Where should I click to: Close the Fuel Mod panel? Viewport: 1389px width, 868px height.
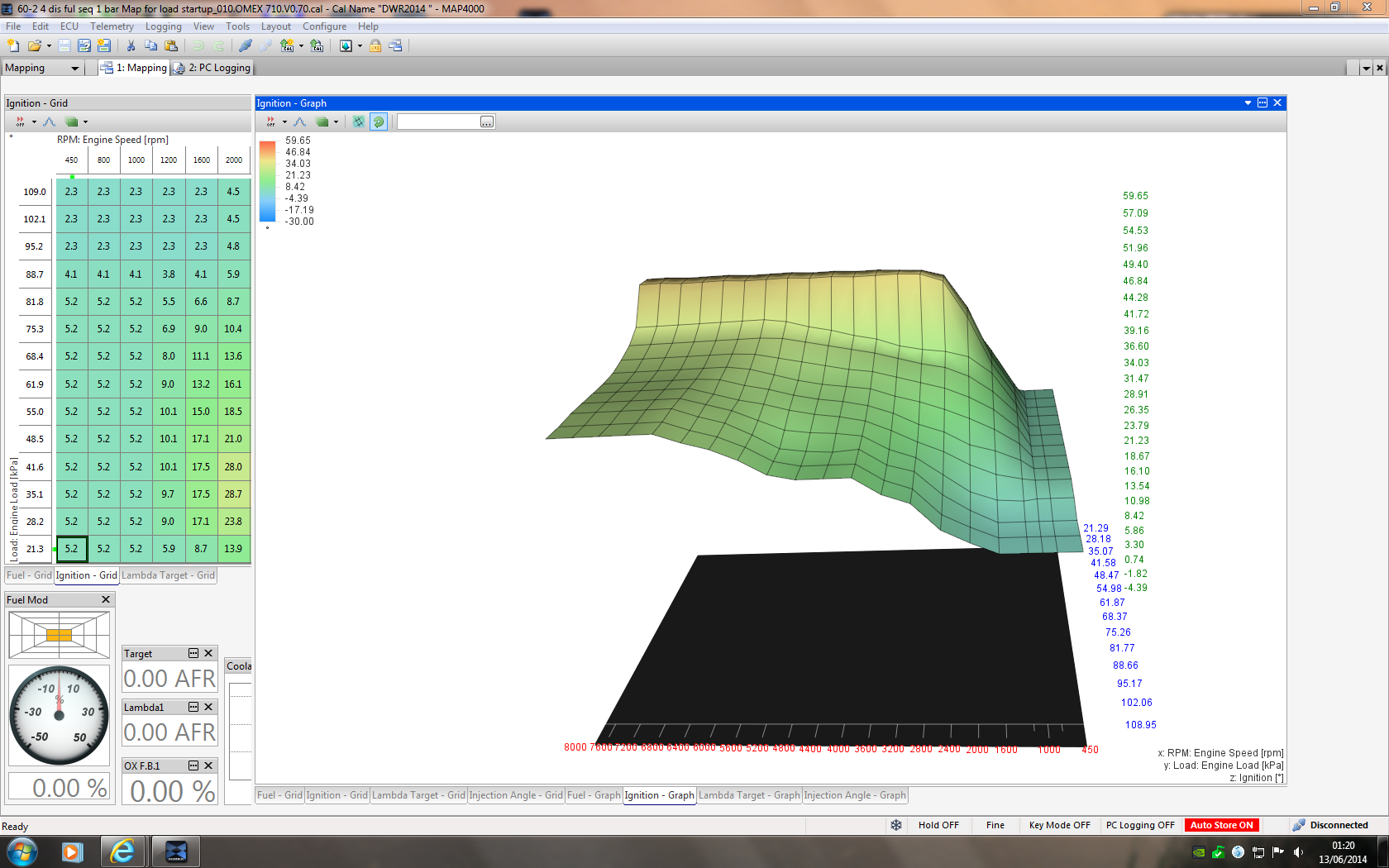pos(106,599)
